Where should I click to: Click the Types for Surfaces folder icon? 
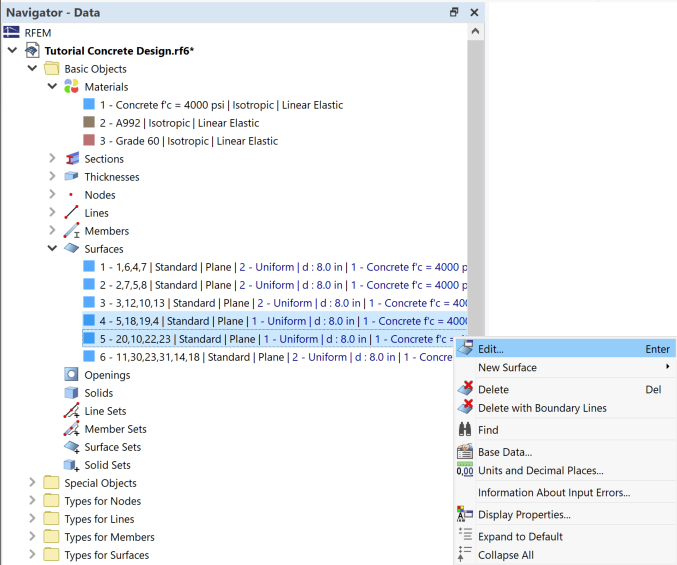[52, 555]
